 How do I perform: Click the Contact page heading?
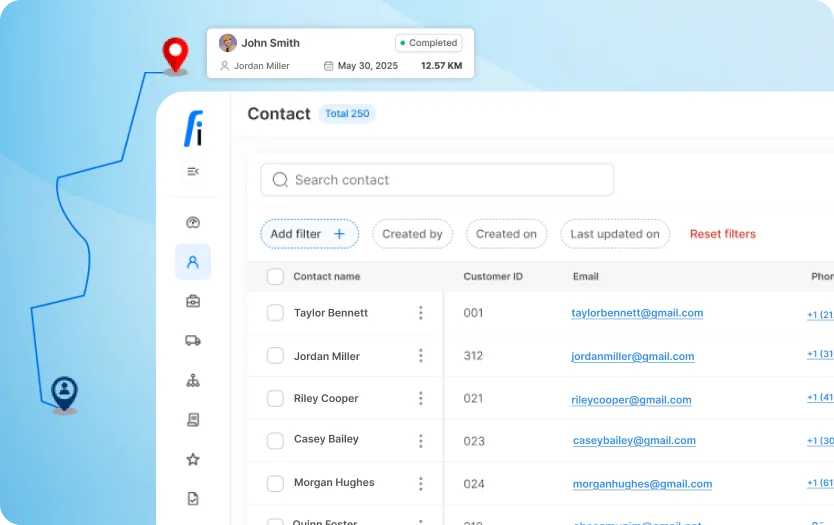tap(279, 114)
